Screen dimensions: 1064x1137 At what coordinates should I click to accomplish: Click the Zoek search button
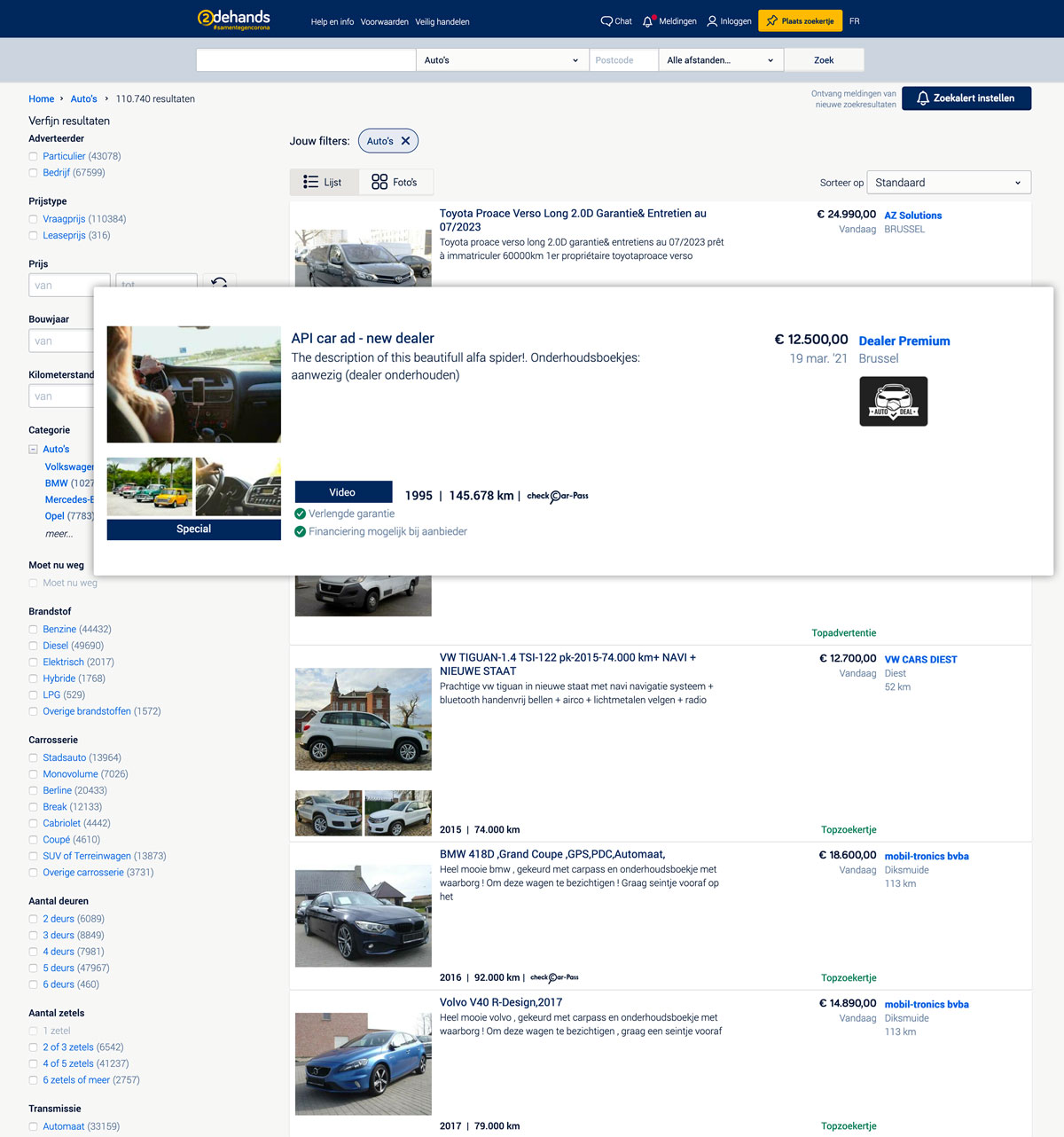pos(824,60)
